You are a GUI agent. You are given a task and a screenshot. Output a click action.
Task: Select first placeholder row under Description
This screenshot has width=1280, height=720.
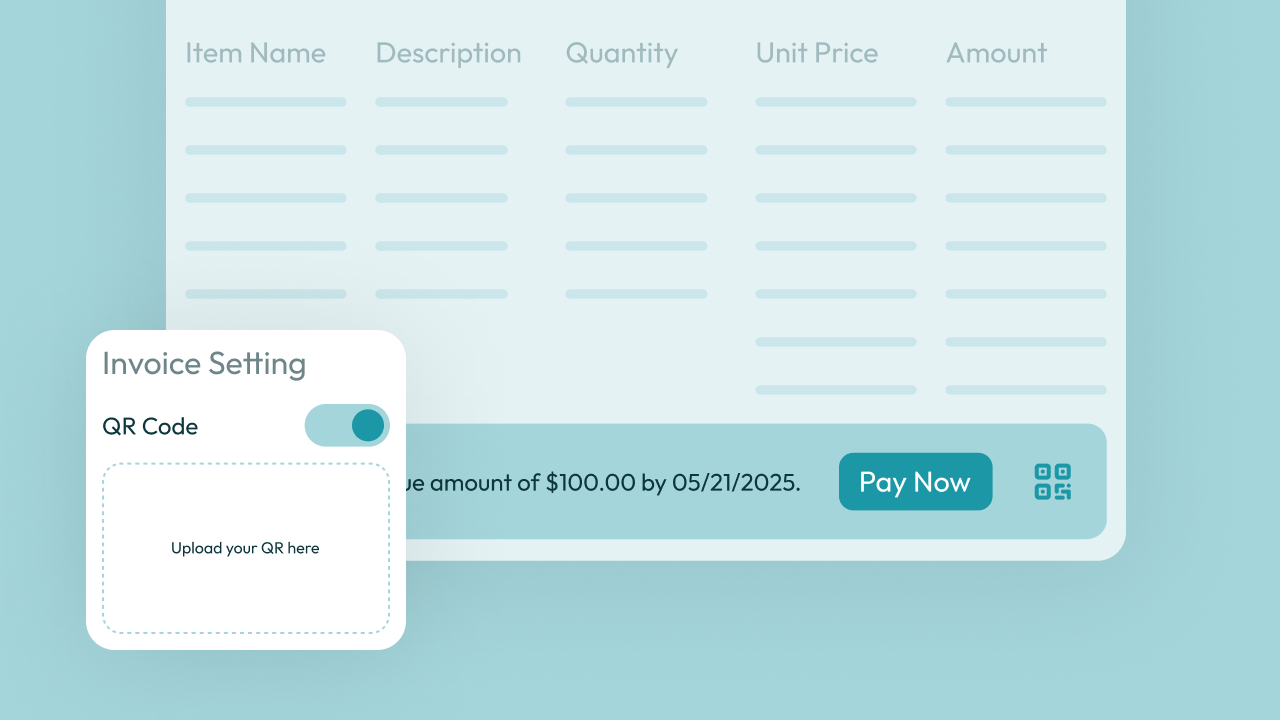(x=441, y=102)
